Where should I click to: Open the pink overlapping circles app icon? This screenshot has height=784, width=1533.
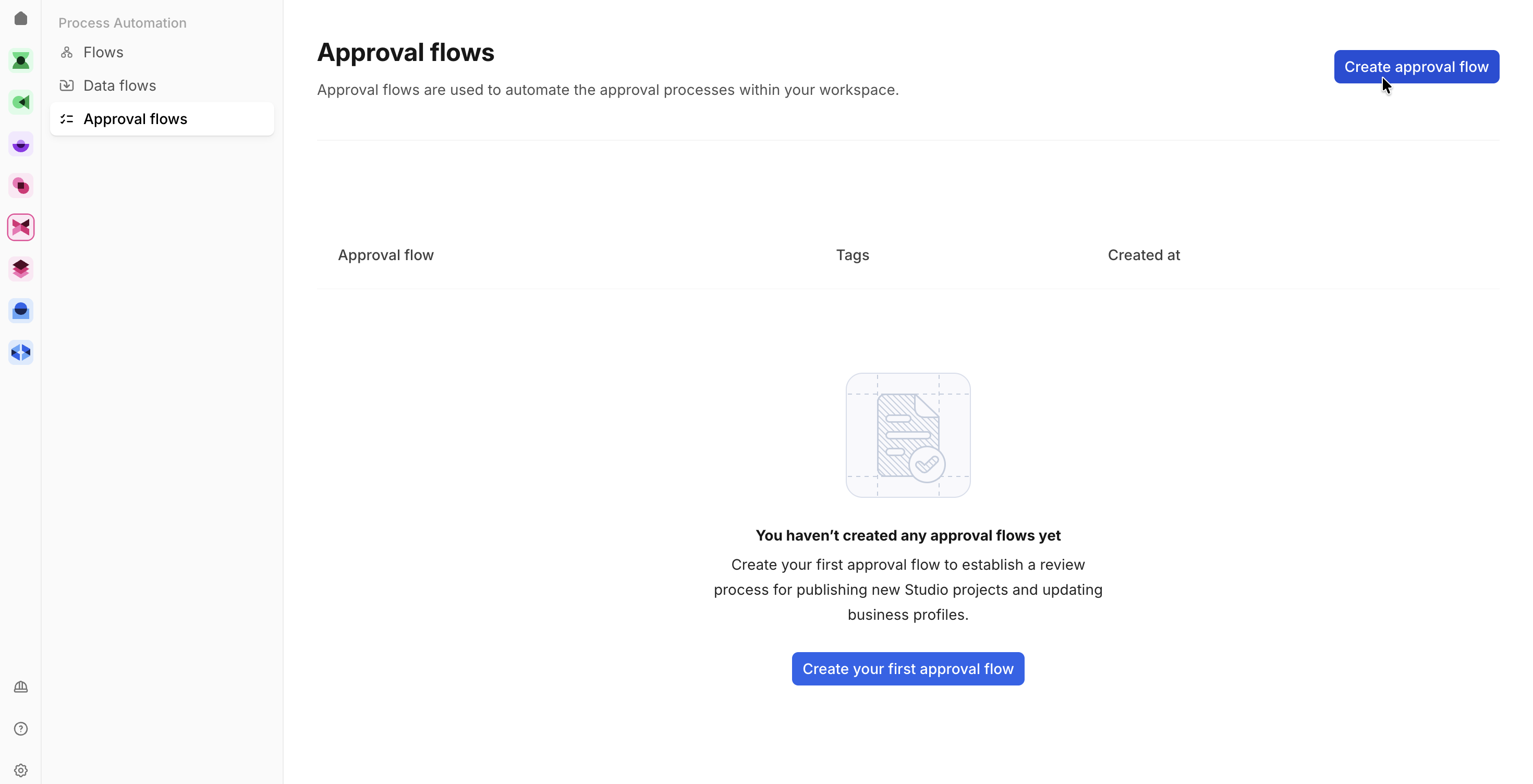pos(21,186)
